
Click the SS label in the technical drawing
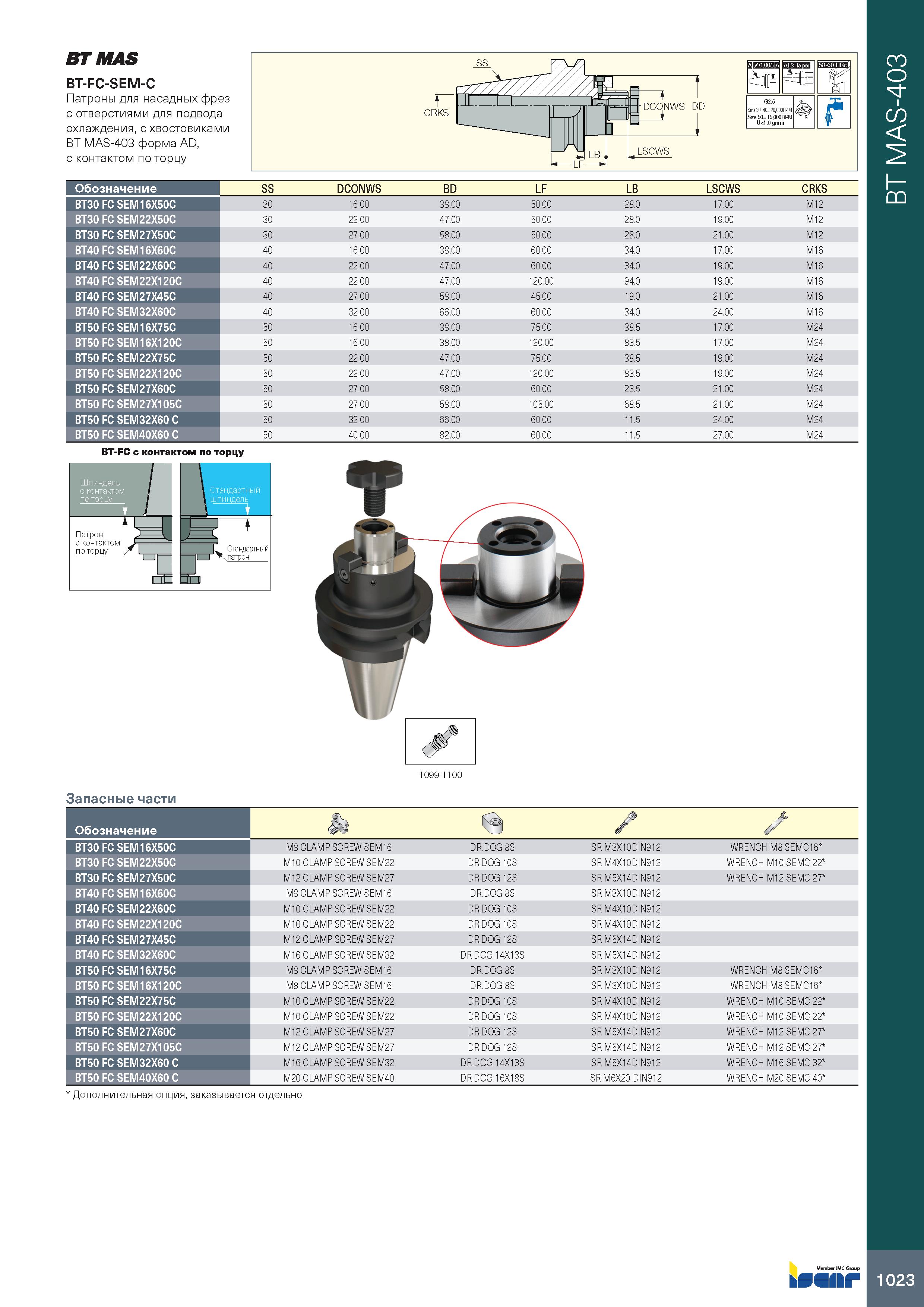click(x=482, y=63)
